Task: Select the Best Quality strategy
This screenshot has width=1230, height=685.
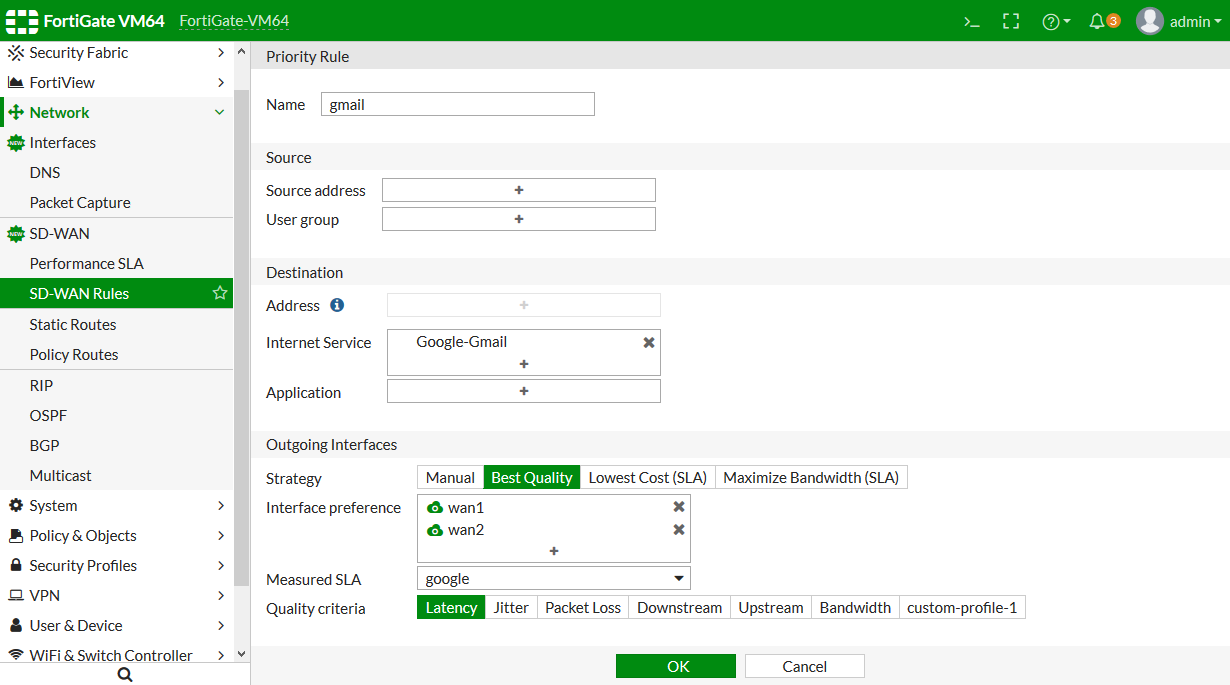Action: [532, 478]
